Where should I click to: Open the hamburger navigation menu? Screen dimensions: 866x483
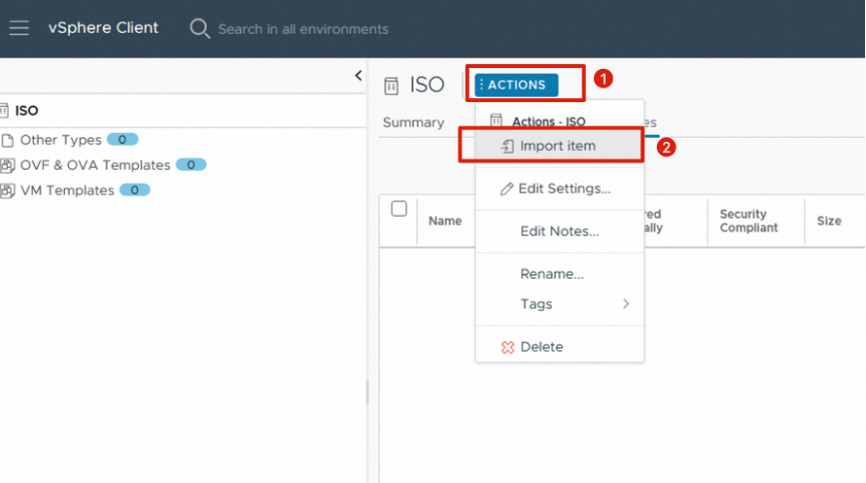pyautogui.click(x=19, y=28)
